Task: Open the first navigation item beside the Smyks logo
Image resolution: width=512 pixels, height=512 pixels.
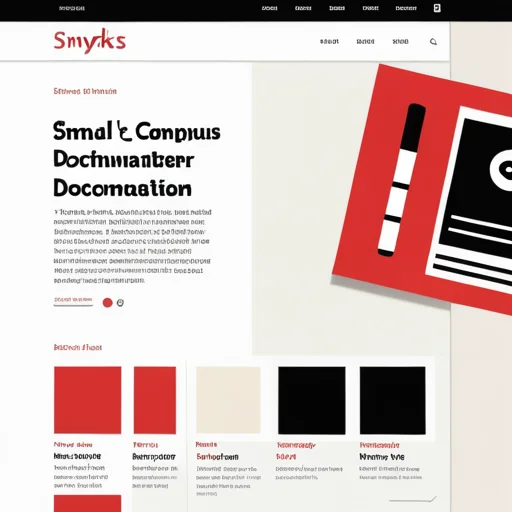Action: coord(329,42)
